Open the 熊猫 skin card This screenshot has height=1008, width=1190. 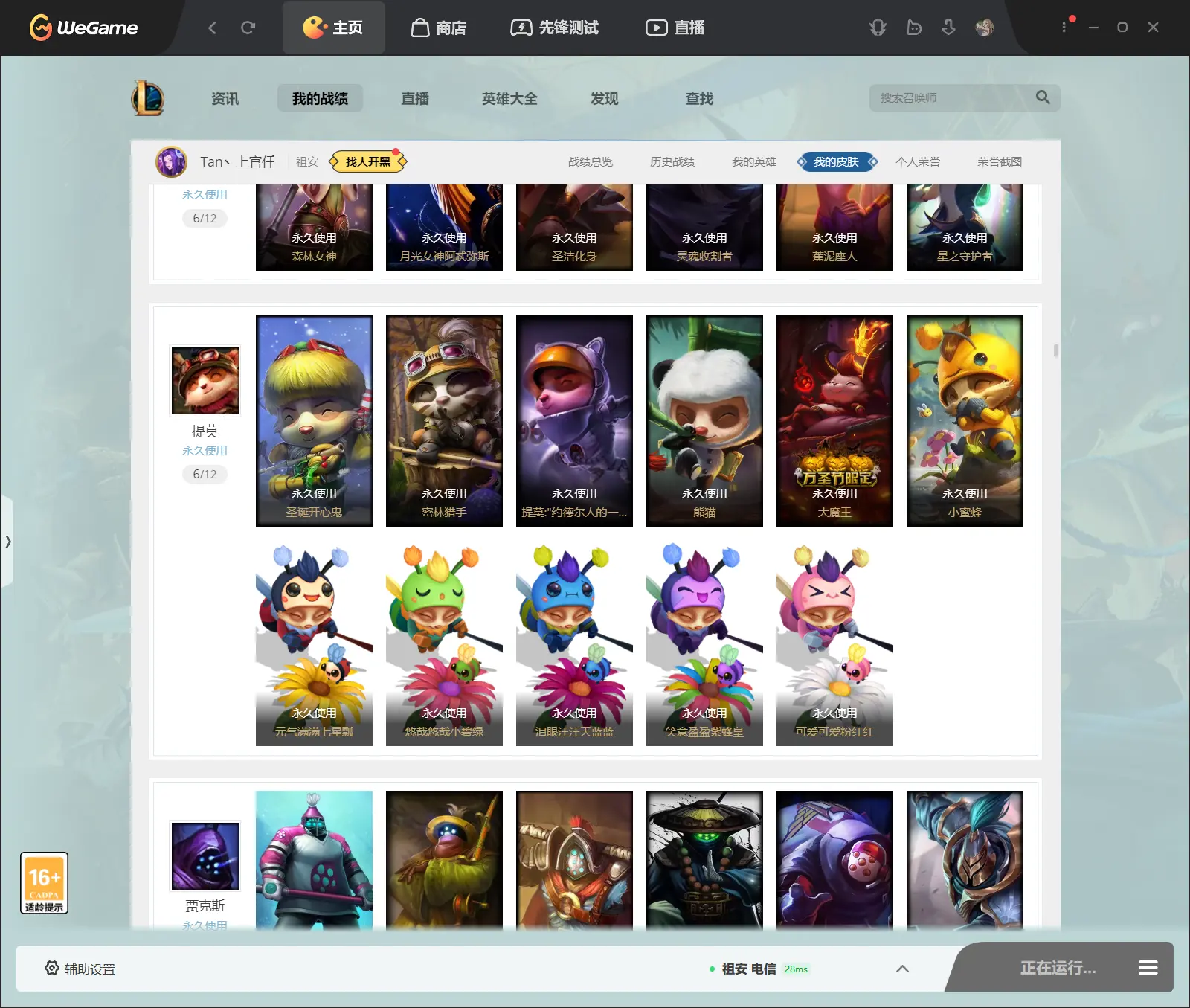tap(704, 421)
